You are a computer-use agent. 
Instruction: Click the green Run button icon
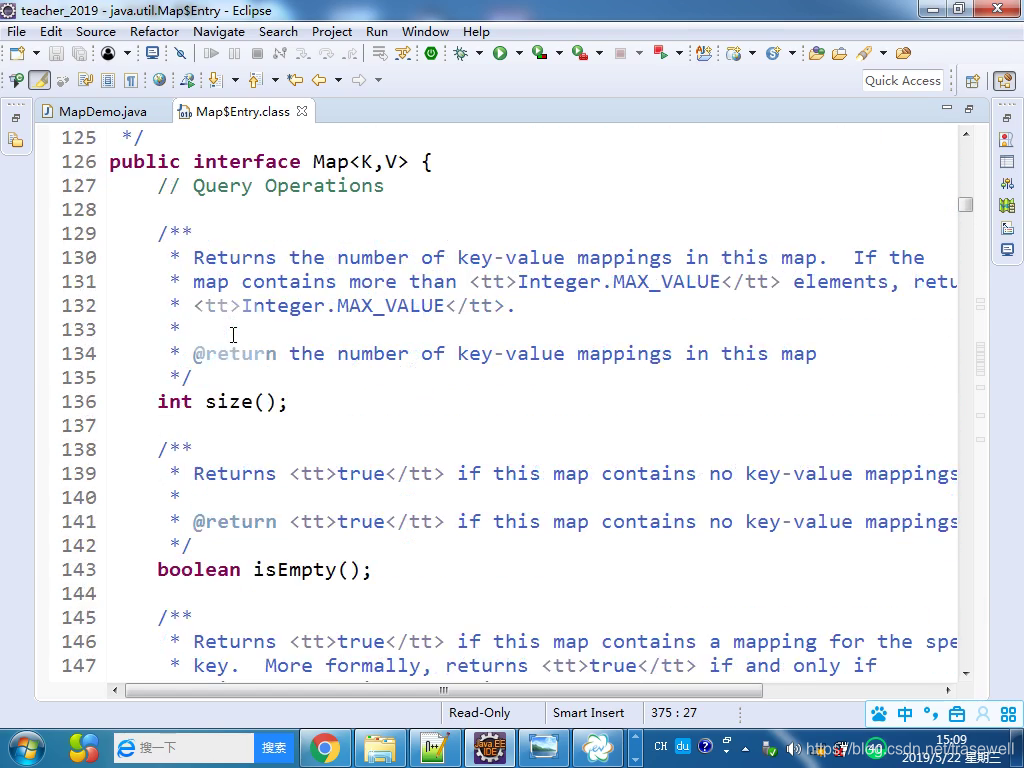coord(500,54)
